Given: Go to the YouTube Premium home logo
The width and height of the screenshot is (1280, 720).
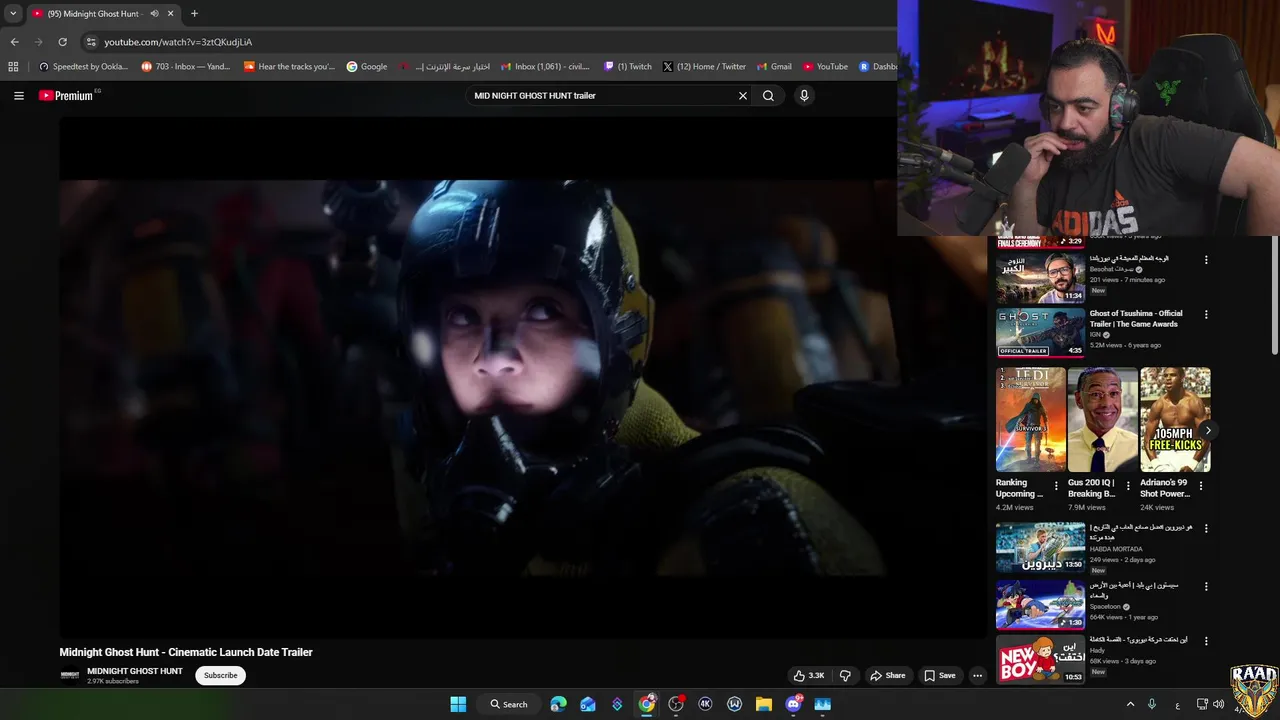Looking at the screenshot, I should coord(66,96).
